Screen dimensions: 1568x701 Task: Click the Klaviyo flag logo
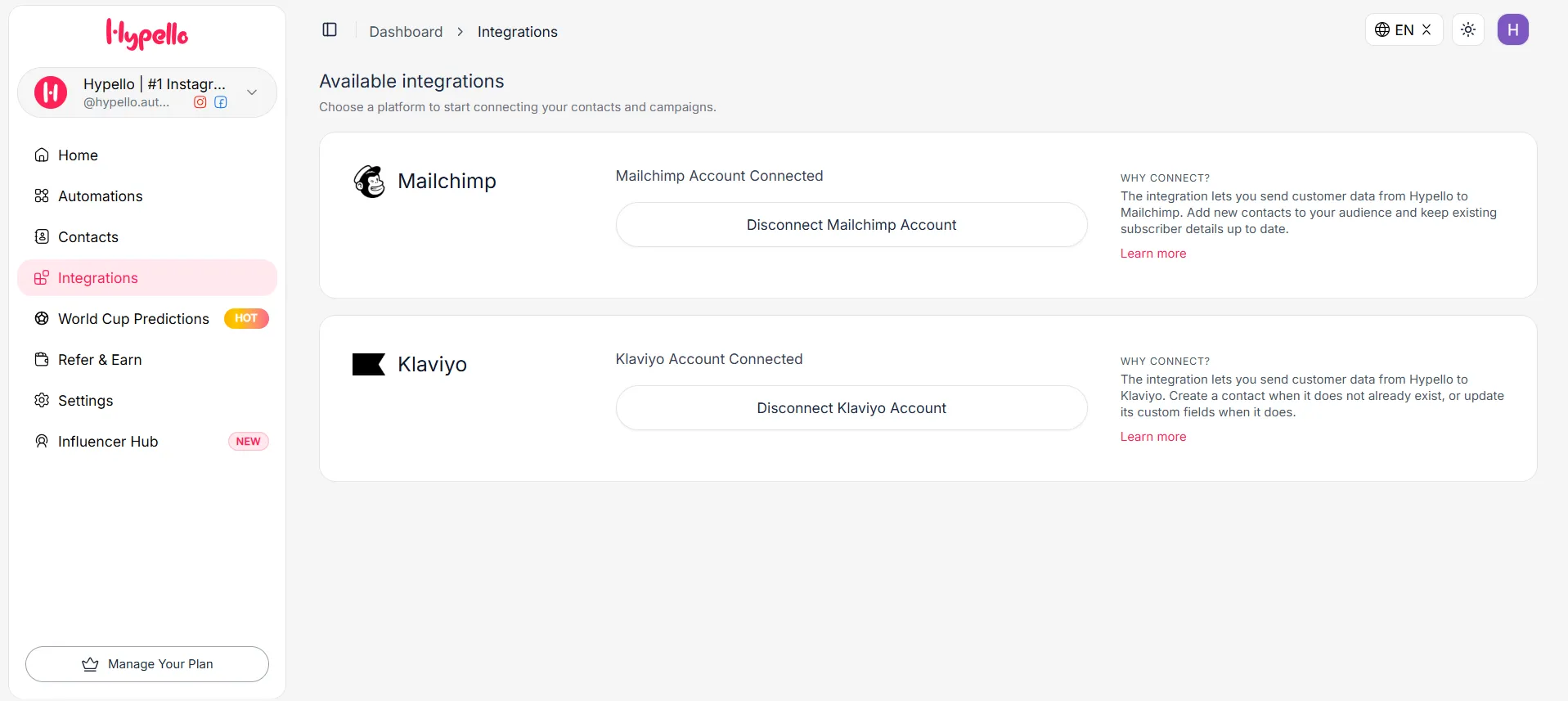point(369,365)
